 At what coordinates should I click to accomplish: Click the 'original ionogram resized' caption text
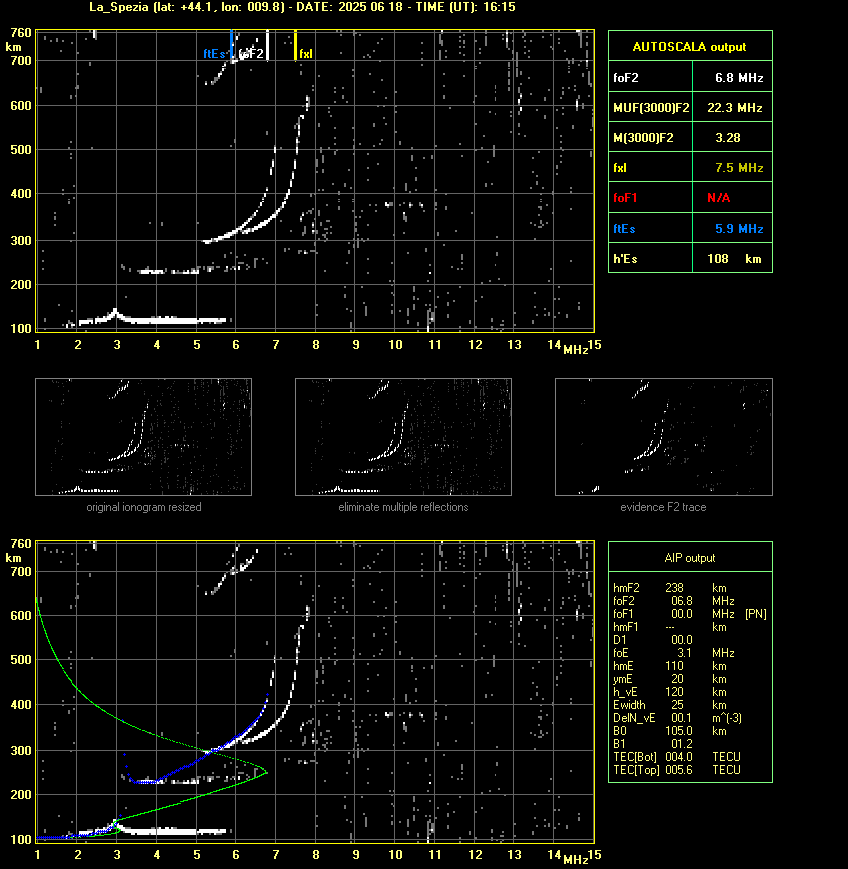click(x=144, y=507)
